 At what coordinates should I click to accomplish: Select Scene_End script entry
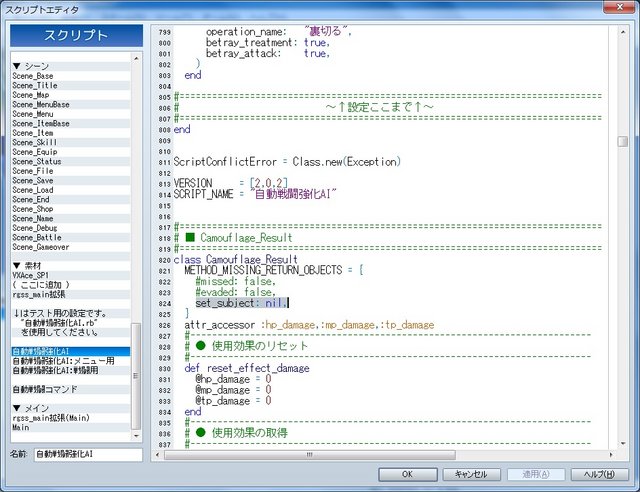click(71, 199)
